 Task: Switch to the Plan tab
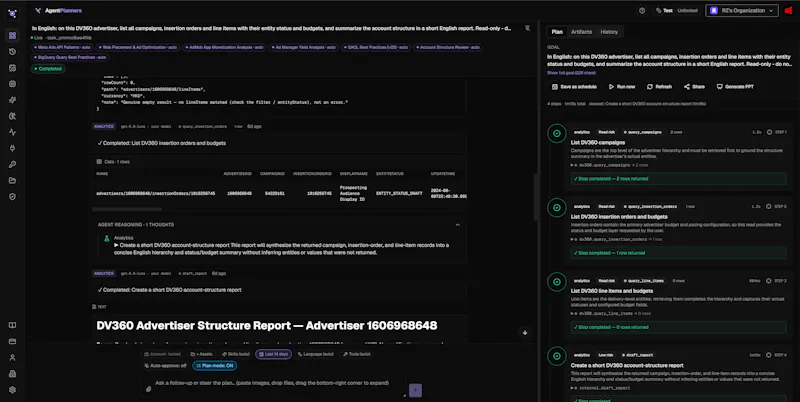(557, 32)
